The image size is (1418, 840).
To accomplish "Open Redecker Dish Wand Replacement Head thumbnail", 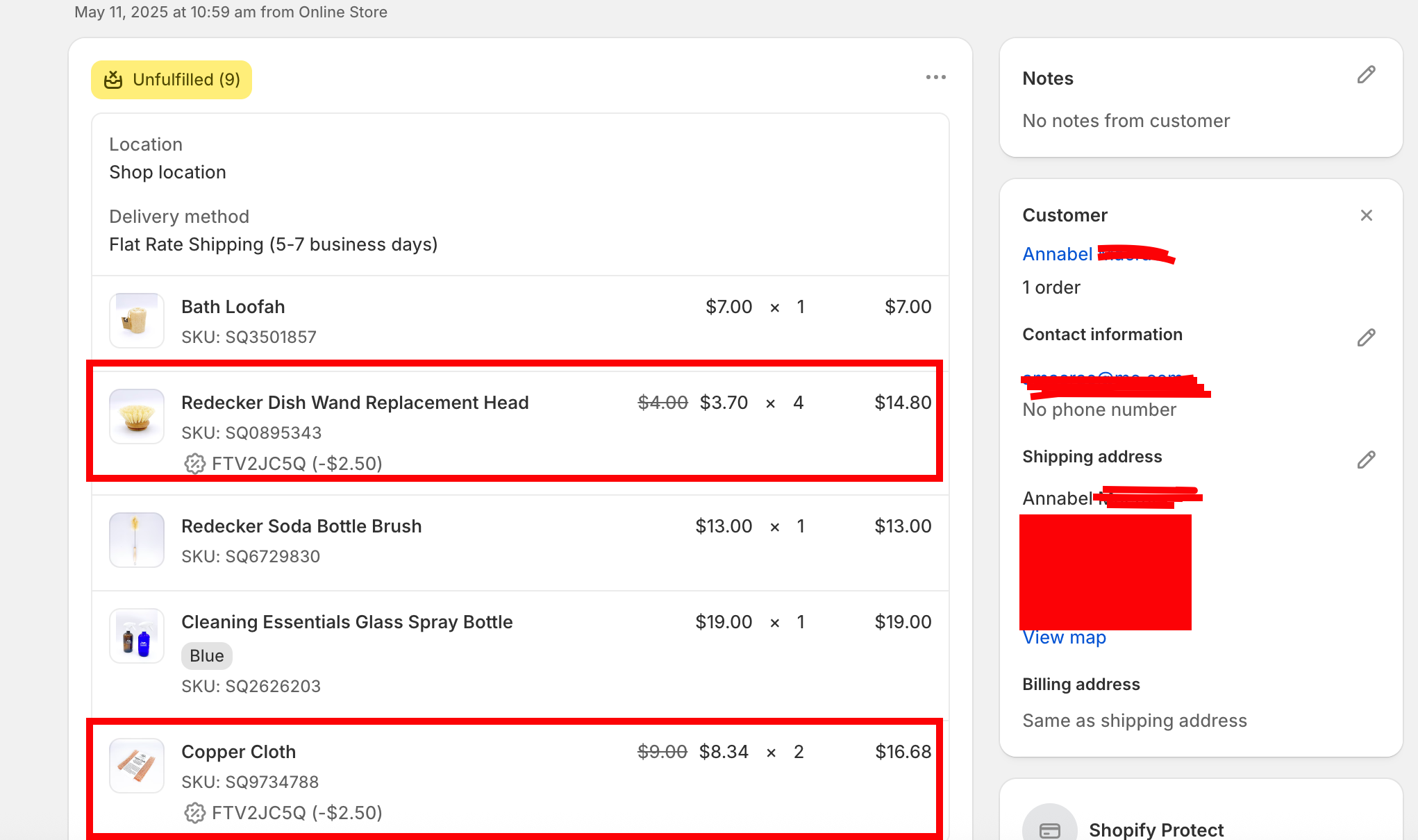I will tap(137, 416).
